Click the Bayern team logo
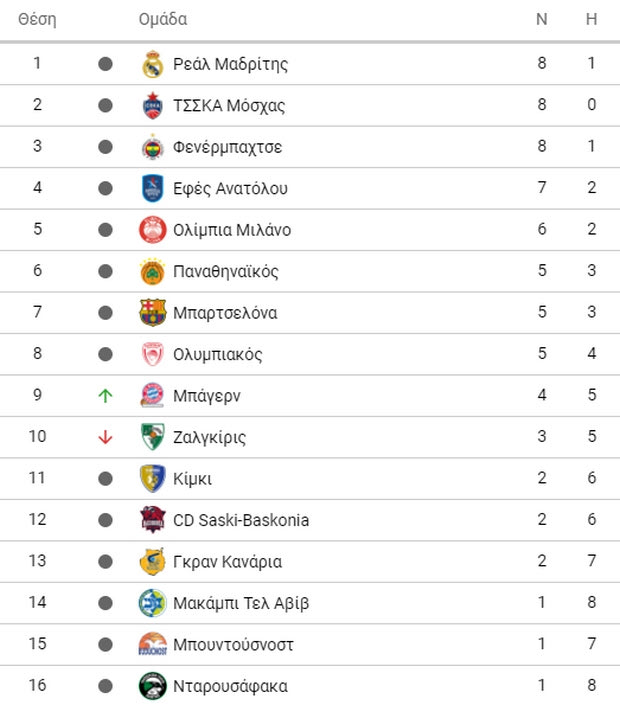This screenshot has height=712, width=620. click(152, 396)
